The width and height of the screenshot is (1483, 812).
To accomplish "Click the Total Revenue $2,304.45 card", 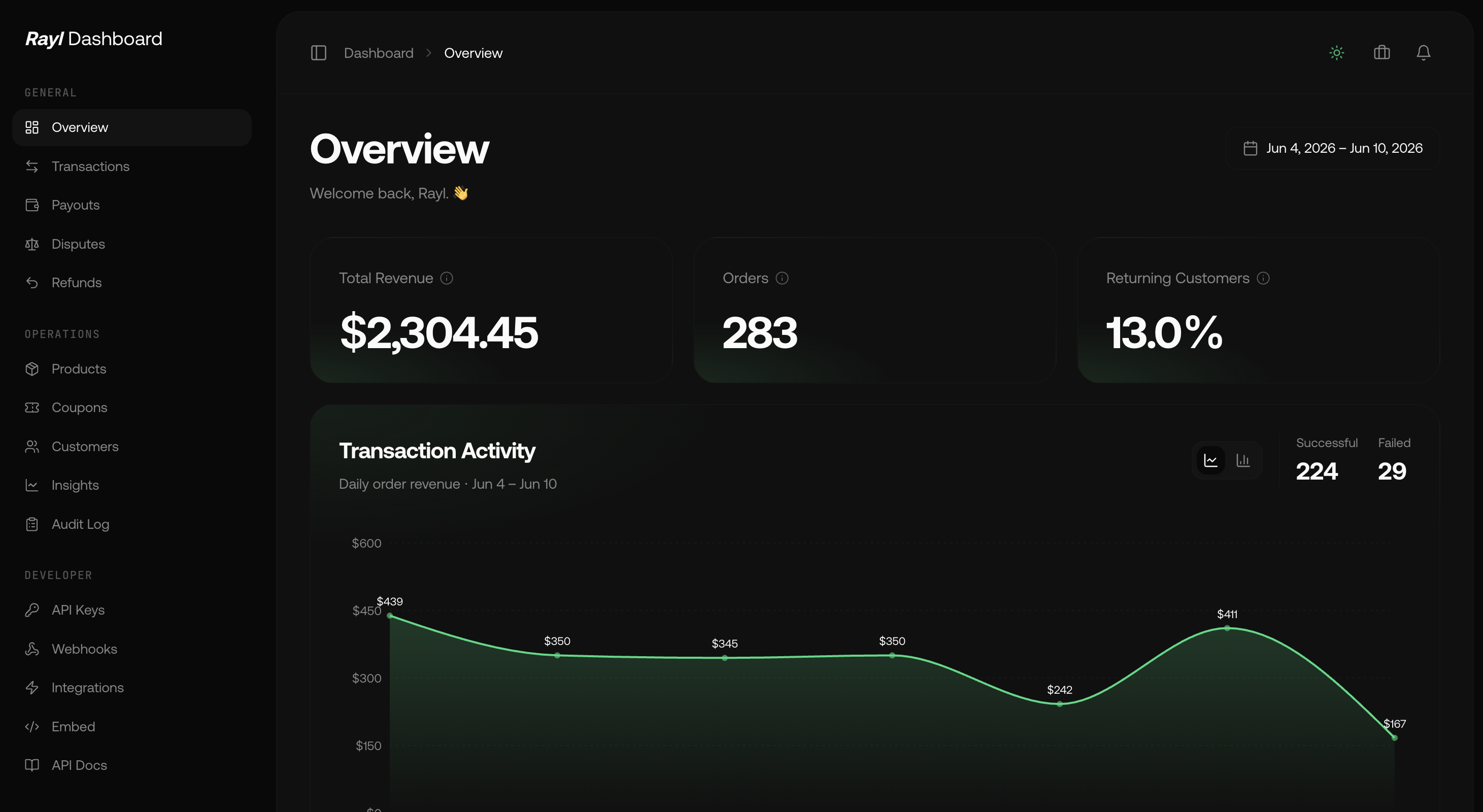I will 491,310.
